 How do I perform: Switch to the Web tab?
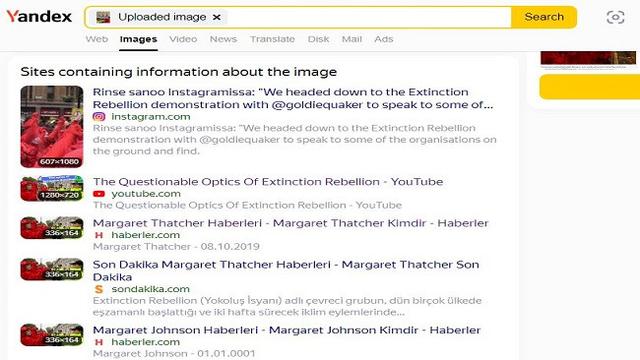(97, 39)
